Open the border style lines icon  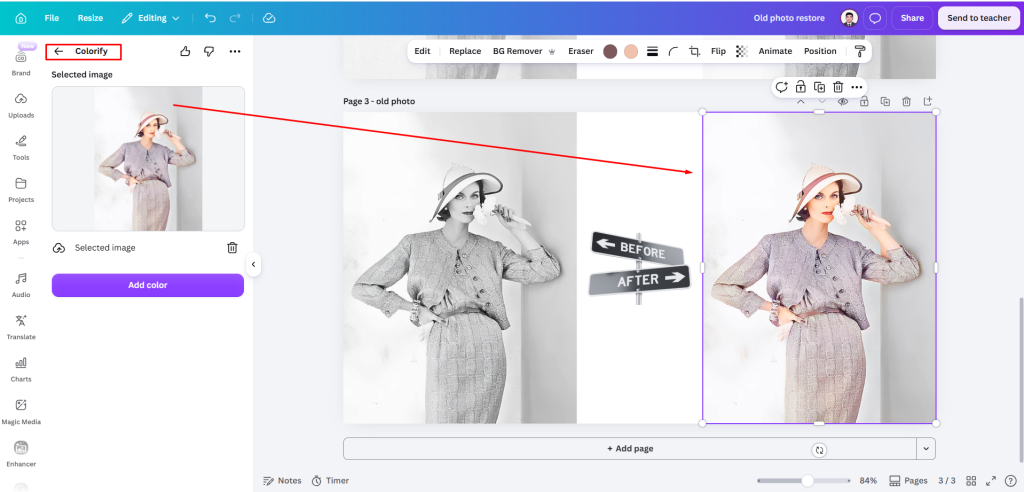point(652,52)
